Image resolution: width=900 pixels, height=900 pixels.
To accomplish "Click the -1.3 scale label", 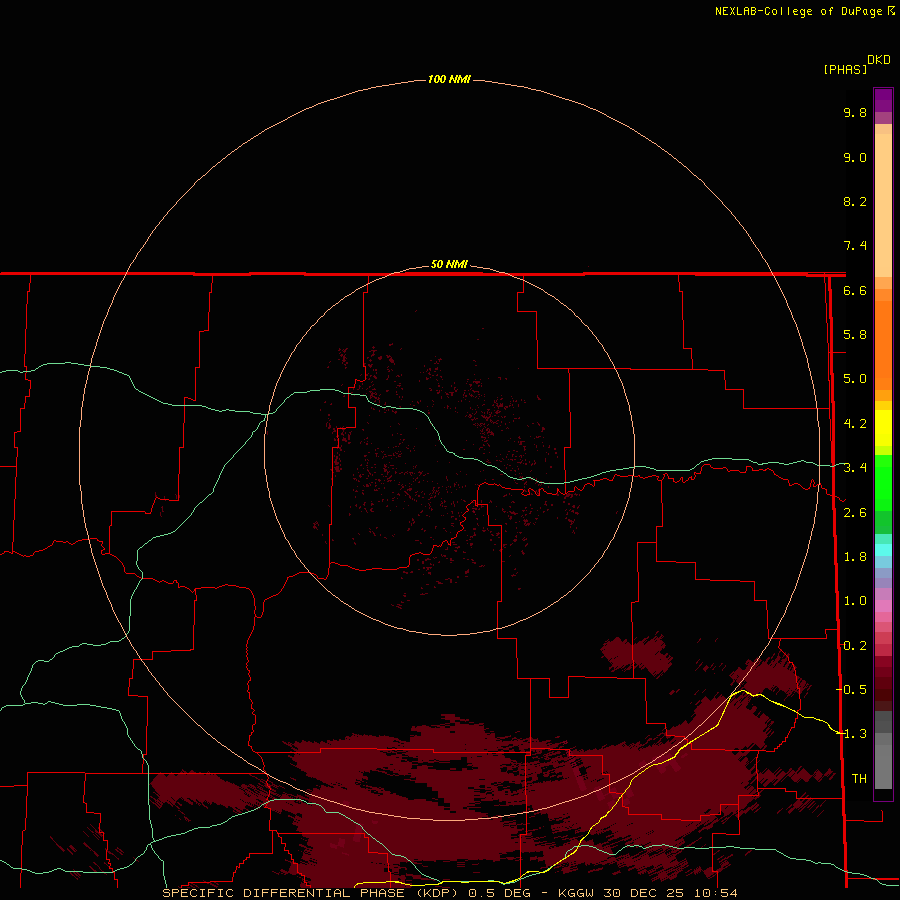I will click(x=851, y=734).
